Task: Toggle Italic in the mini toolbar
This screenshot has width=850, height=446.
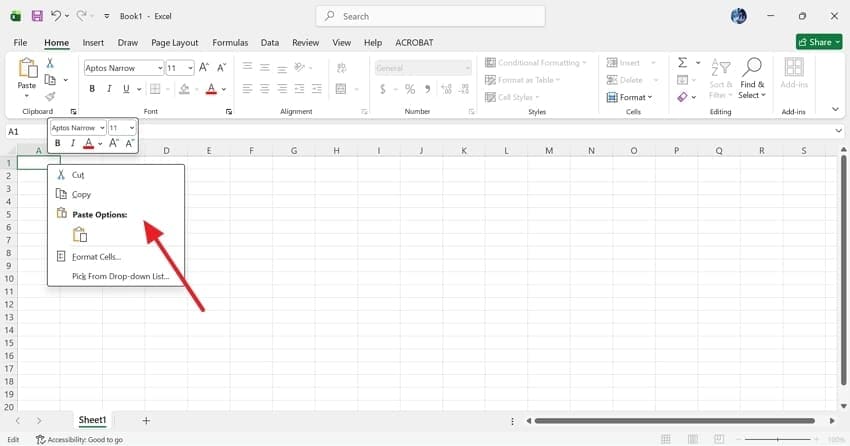Action: [x=73, y=143]
